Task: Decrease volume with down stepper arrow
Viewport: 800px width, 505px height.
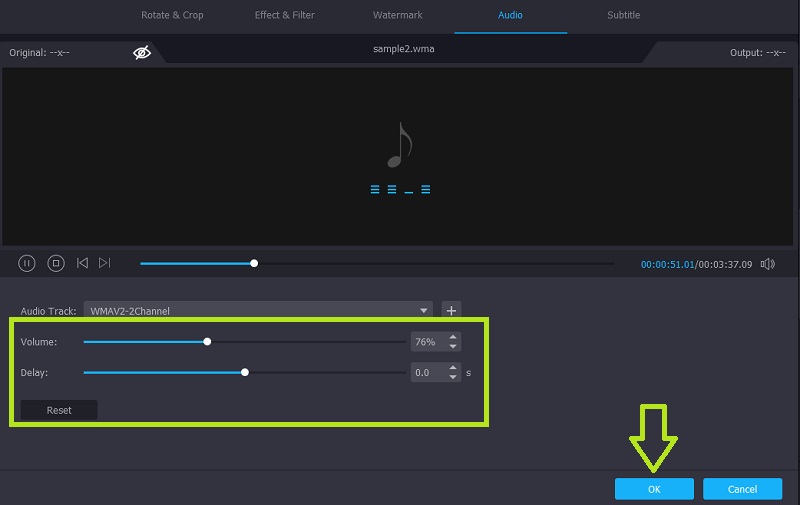Action: (453, 346)
